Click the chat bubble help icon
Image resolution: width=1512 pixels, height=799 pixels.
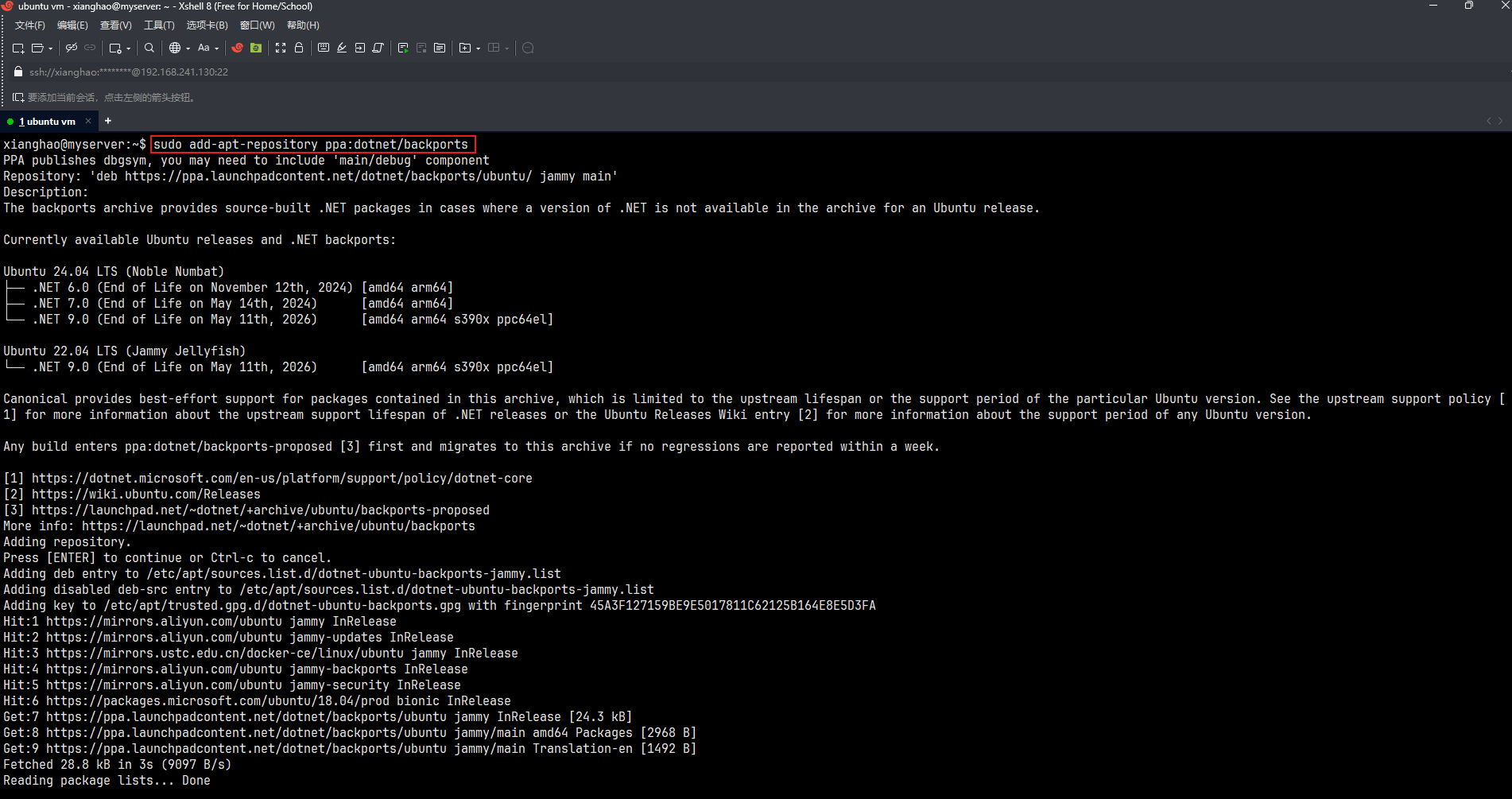click(x=528, y=48)
